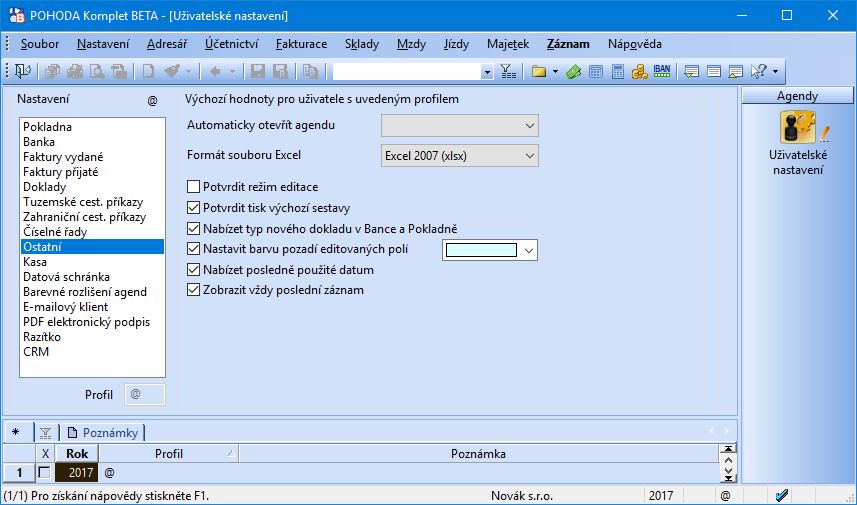Enable Potvrdit režim editace checkbox

click(193, 187)
